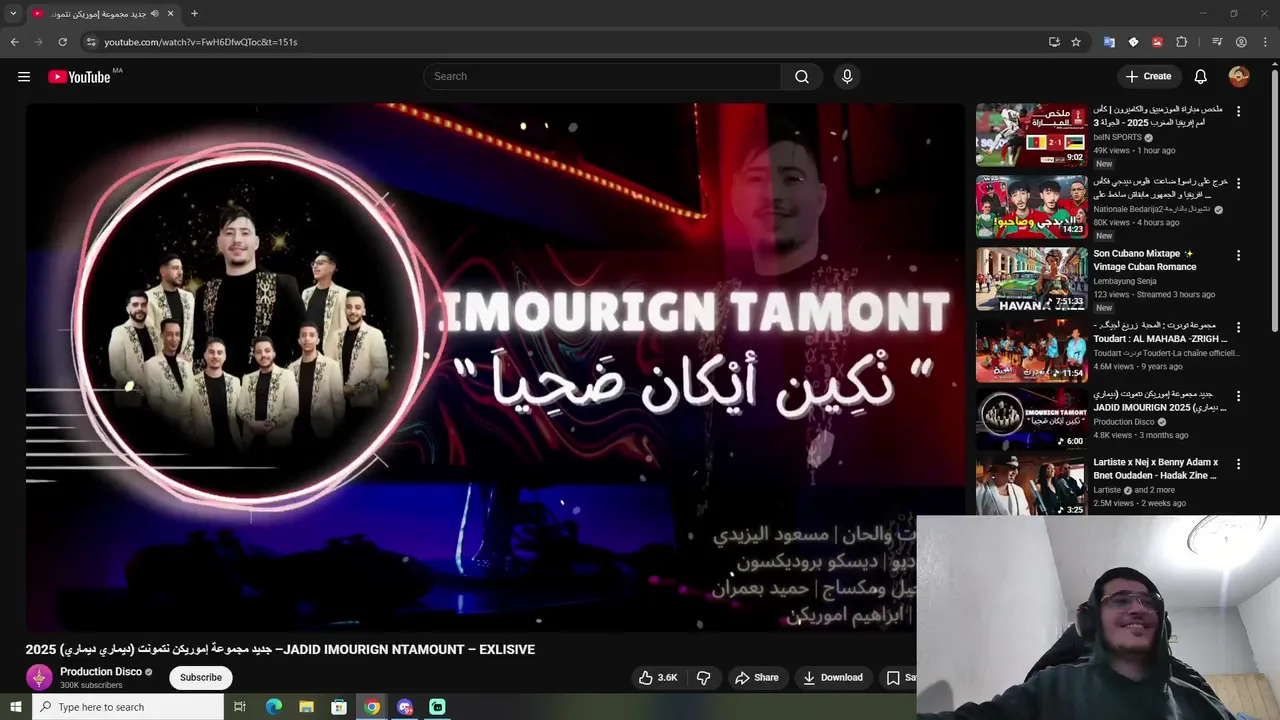1280x720 pixels.
Task: Open the YouTube account avatar menu
Action: [1239, 76]
